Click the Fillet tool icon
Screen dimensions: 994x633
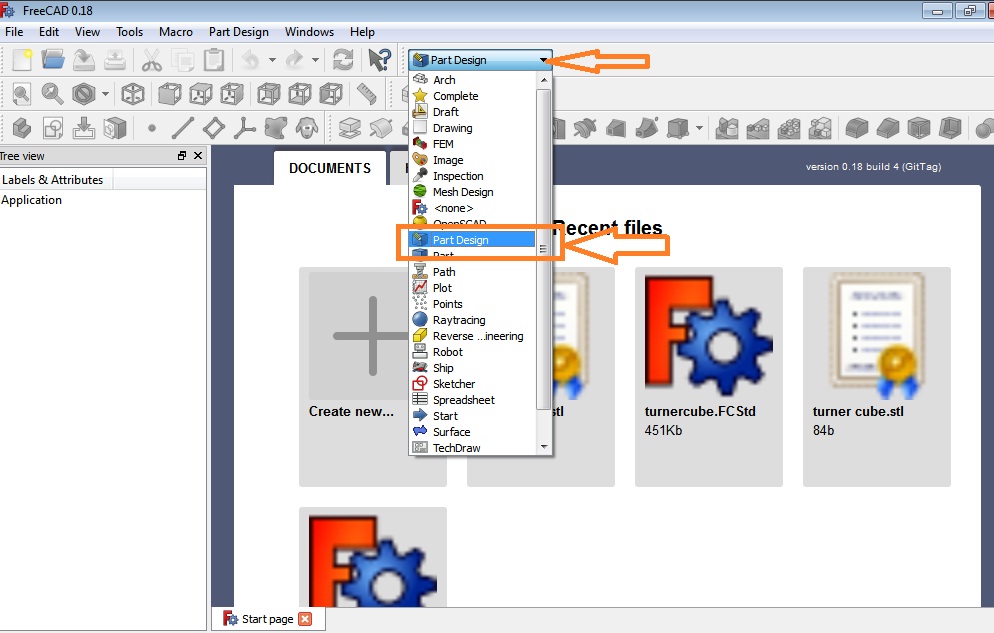tap(857, 128)
